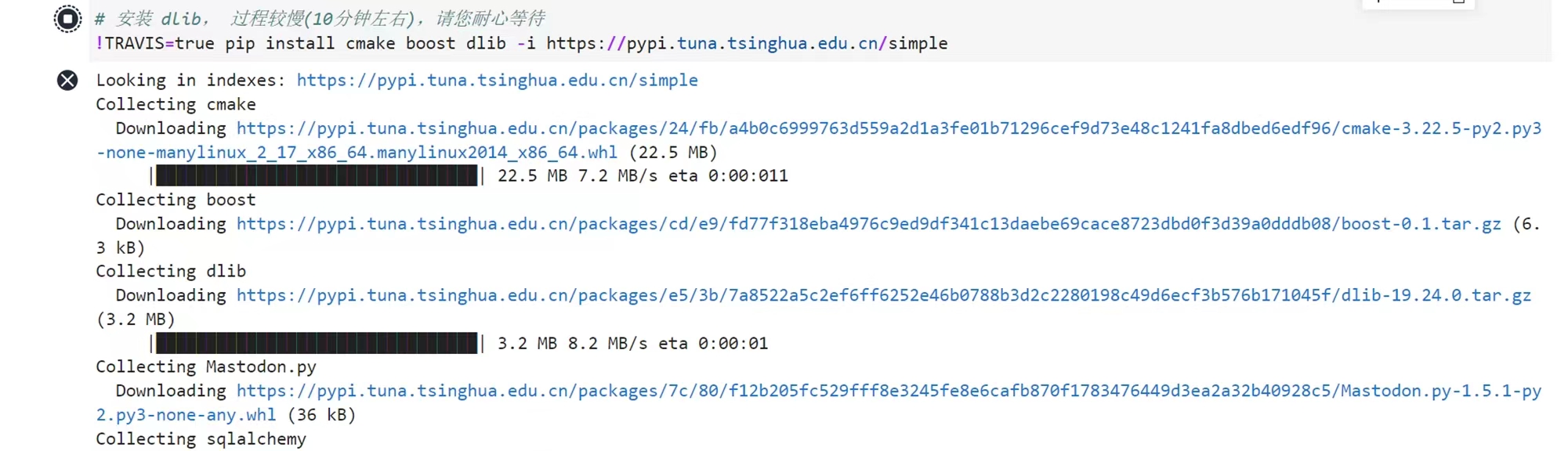Viewport: 1568px width, 451px height.
Task: Open the Tsinghua simple index link in output
Action: 497,80
